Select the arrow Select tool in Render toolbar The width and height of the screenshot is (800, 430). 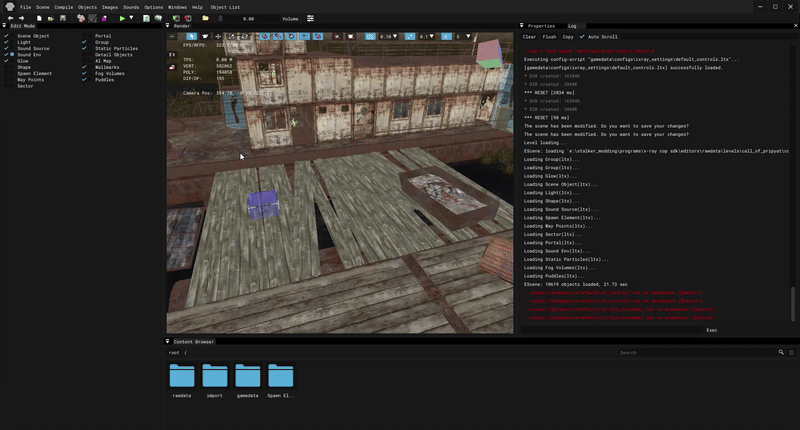click(x=191, y=36)
